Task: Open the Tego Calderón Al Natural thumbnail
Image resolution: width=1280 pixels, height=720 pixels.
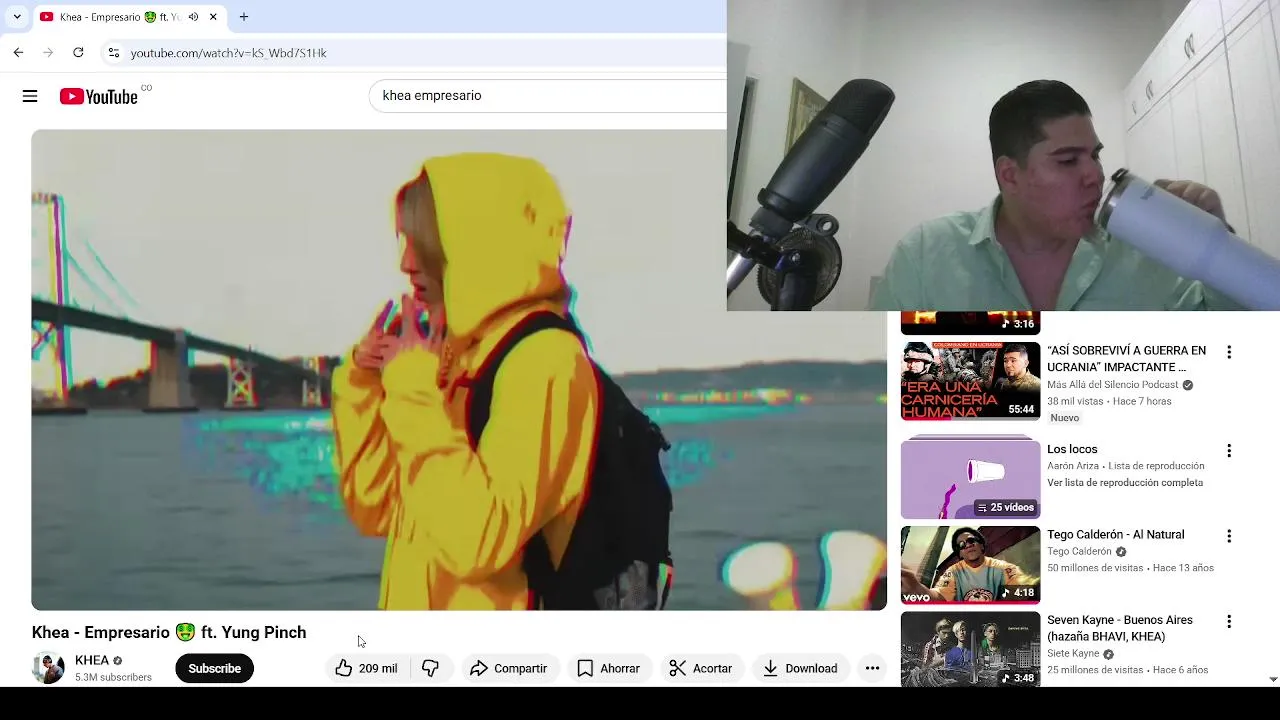Action: (x=970, y=565)
